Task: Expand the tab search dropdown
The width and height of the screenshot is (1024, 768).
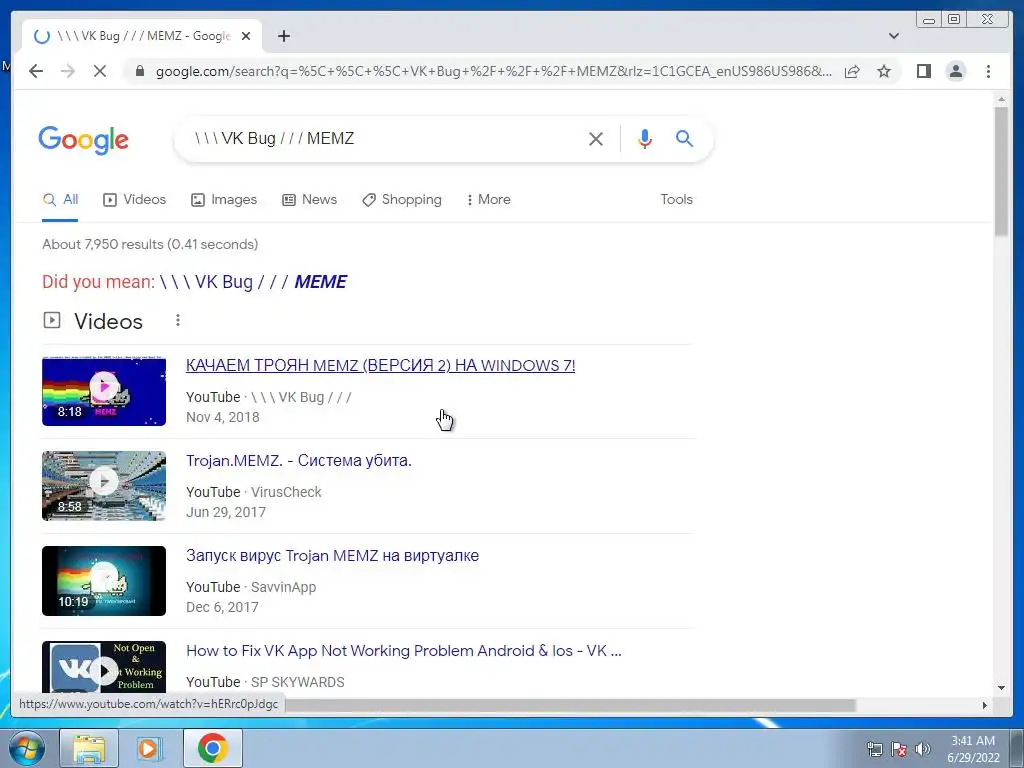Action: (894, 36)
